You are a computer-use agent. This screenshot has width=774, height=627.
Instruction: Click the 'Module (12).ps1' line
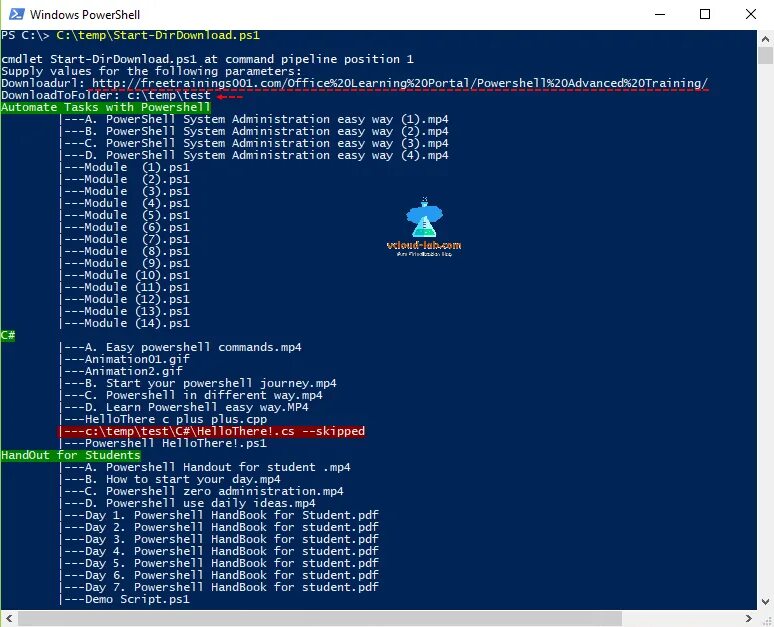(137, 299)
